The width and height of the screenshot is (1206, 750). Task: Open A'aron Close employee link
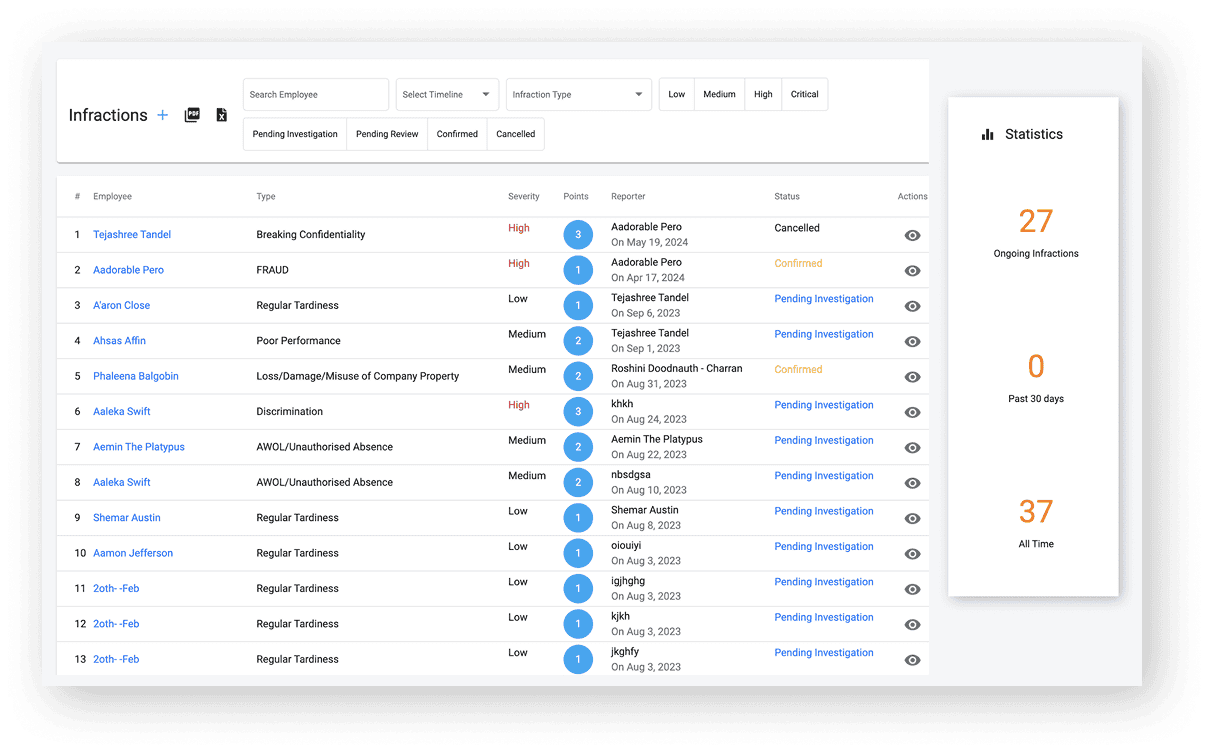(x=121, y=306)
